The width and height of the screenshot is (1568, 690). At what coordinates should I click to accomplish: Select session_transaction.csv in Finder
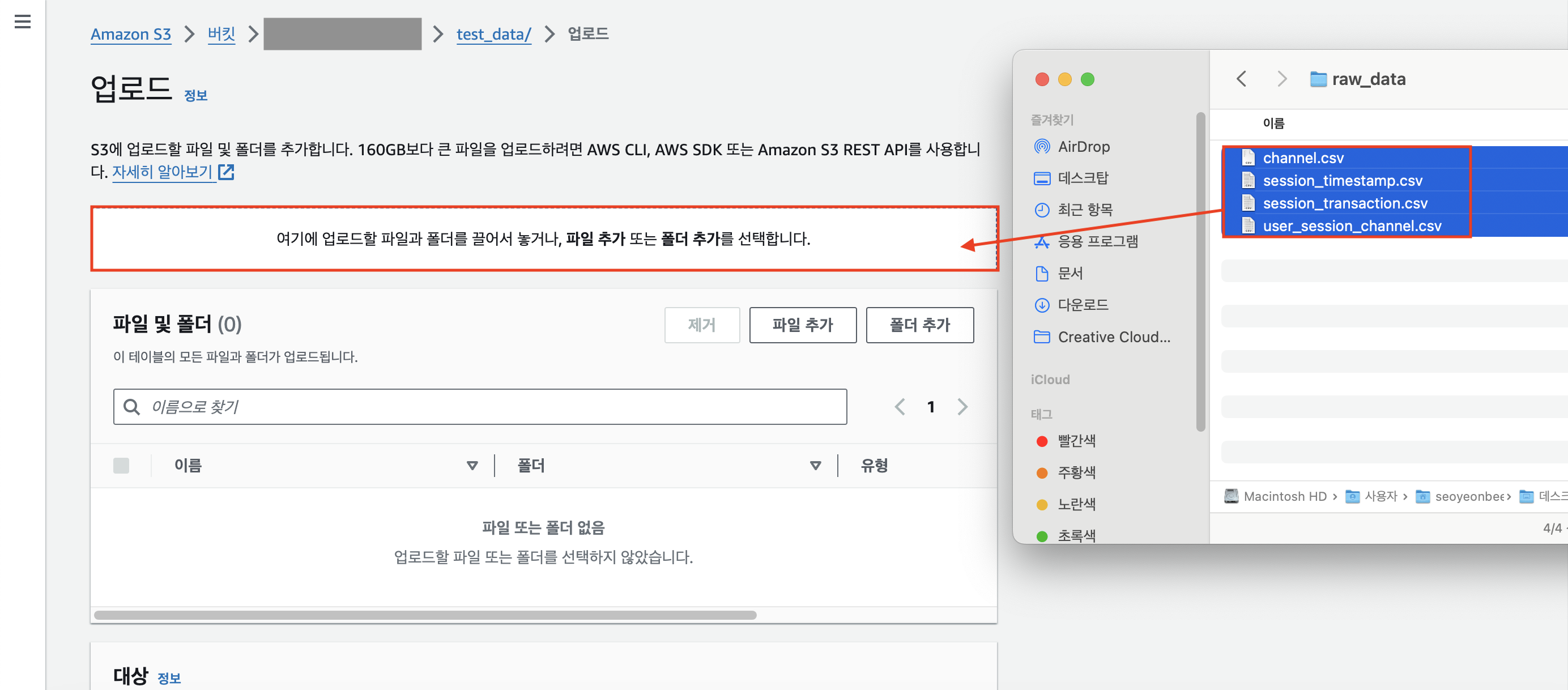pos(1345,203)
